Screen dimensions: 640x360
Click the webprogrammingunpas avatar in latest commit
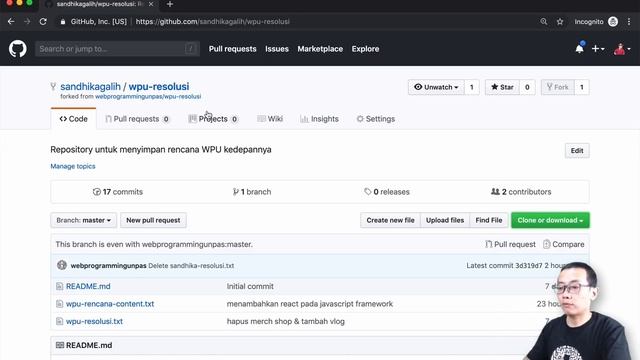click(62, 265)
